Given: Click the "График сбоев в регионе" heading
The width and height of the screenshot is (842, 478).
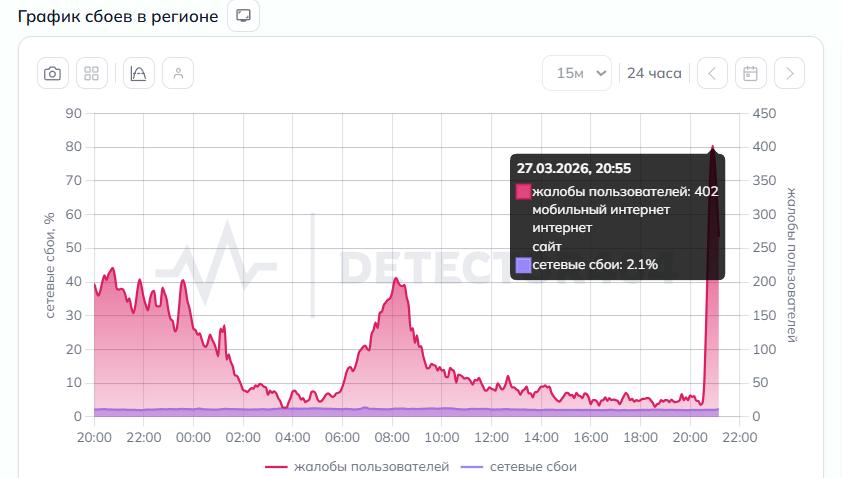Looking at the screenshot, I should point(118,16).
